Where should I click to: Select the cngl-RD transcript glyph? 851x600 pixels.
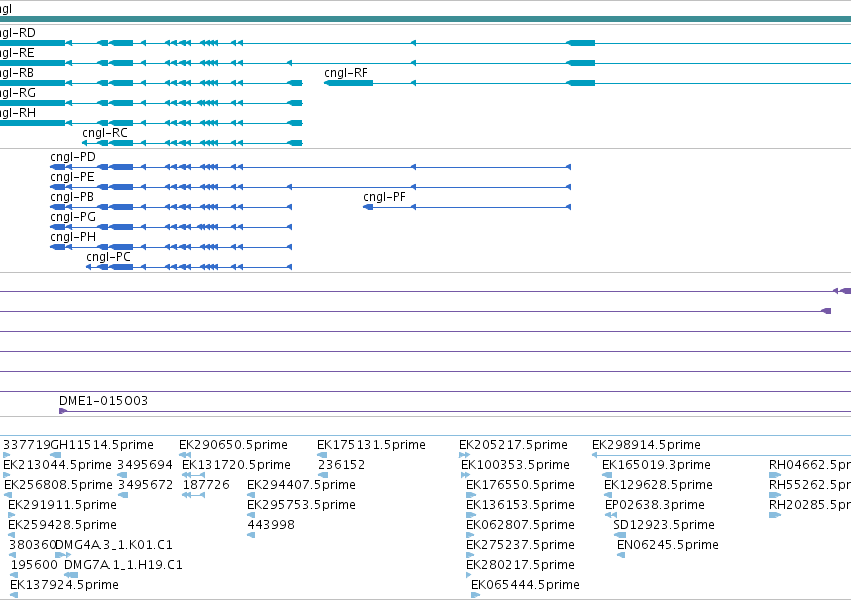point(426,43)
